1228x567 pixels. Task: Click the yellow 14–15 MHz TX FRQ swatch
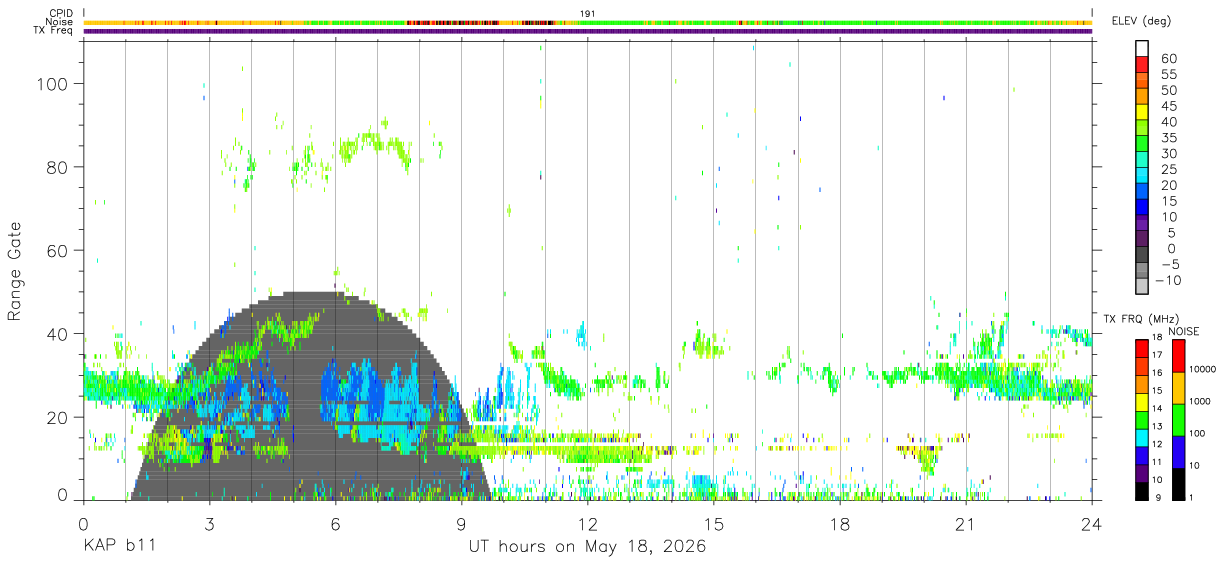pos(1142,400)
